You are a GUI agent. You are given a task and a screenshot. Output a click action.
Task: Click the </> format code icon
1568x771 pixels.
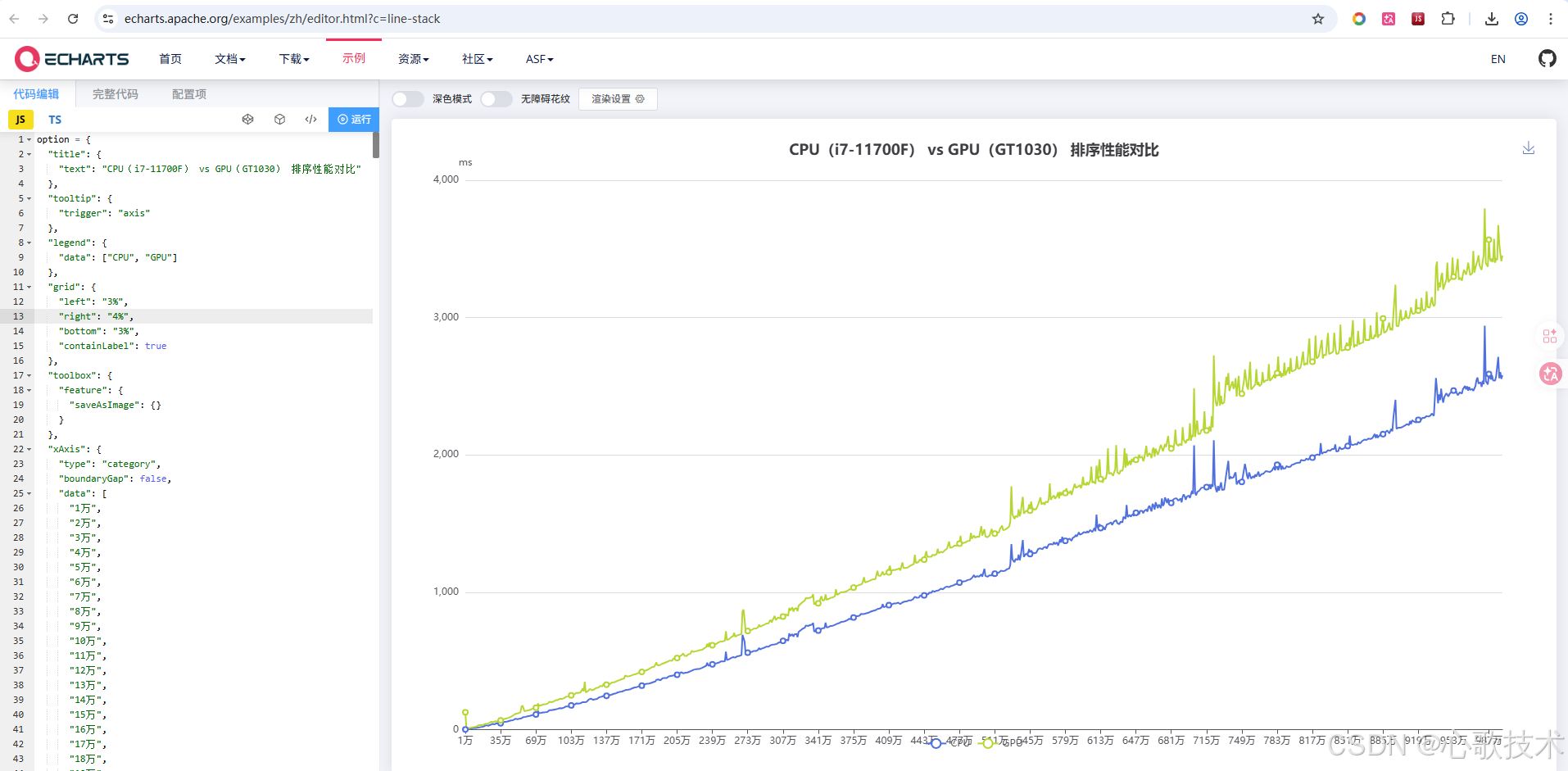click(x=311, y=120)
